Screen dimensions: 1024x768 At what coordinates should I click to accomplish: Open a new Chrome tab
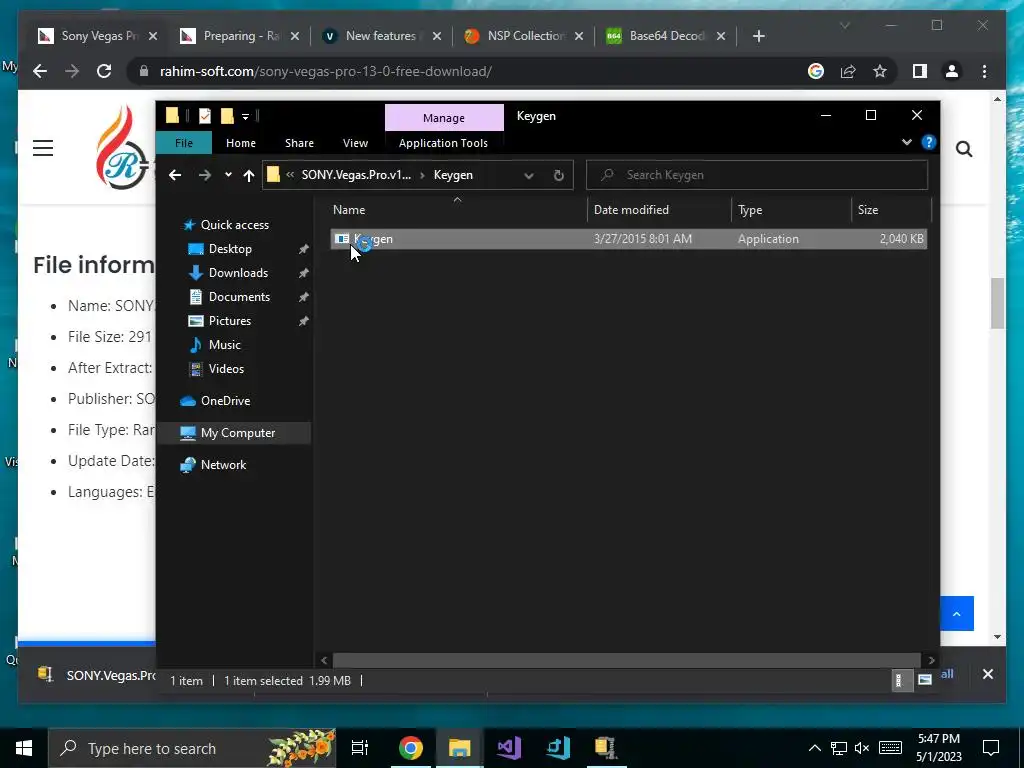758,37
